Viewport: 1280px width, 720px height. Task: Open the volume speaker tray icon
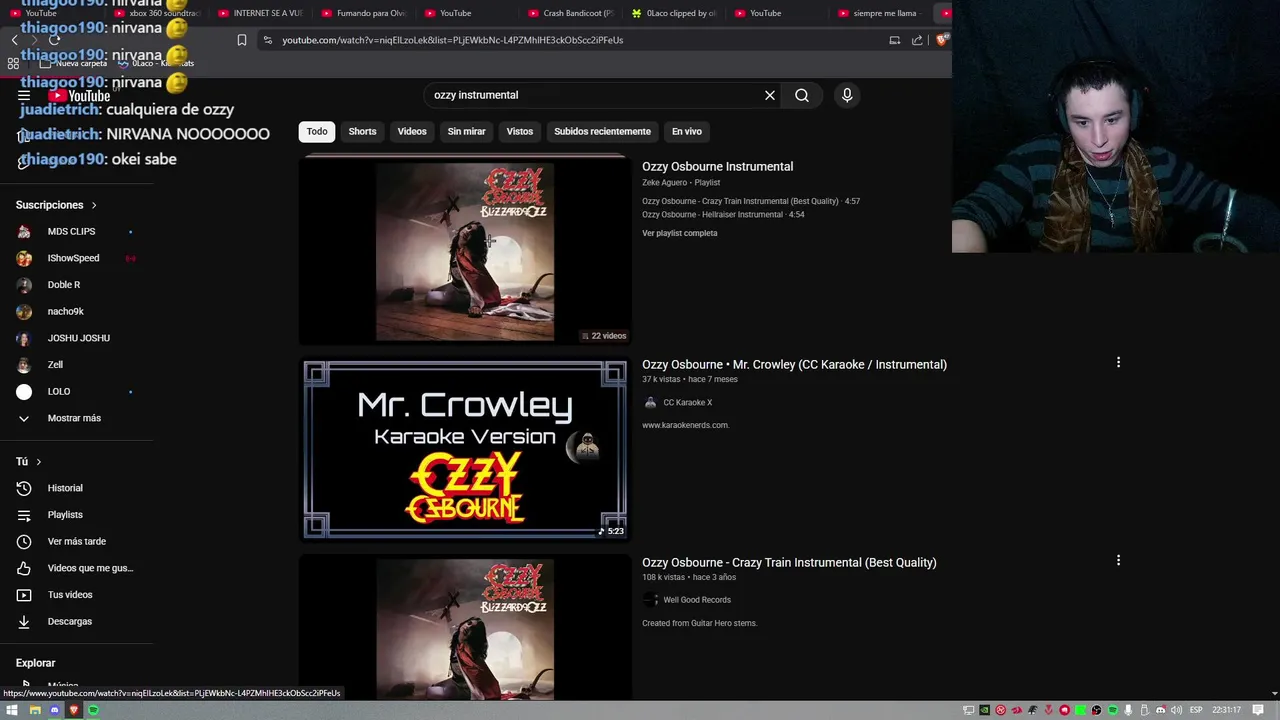coord(1177,710)
